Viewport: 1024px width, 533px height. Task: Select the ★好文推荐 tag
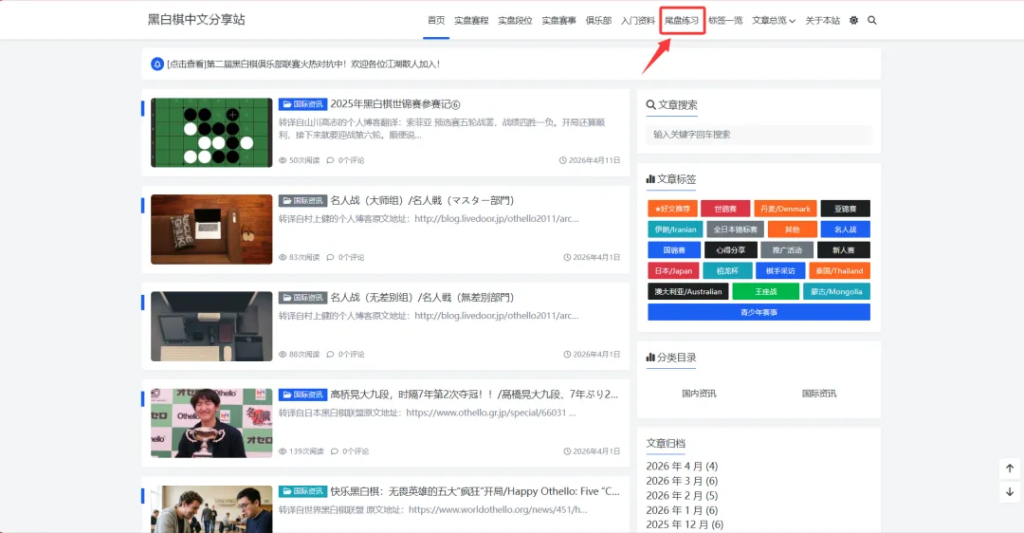tap(673, 209)
